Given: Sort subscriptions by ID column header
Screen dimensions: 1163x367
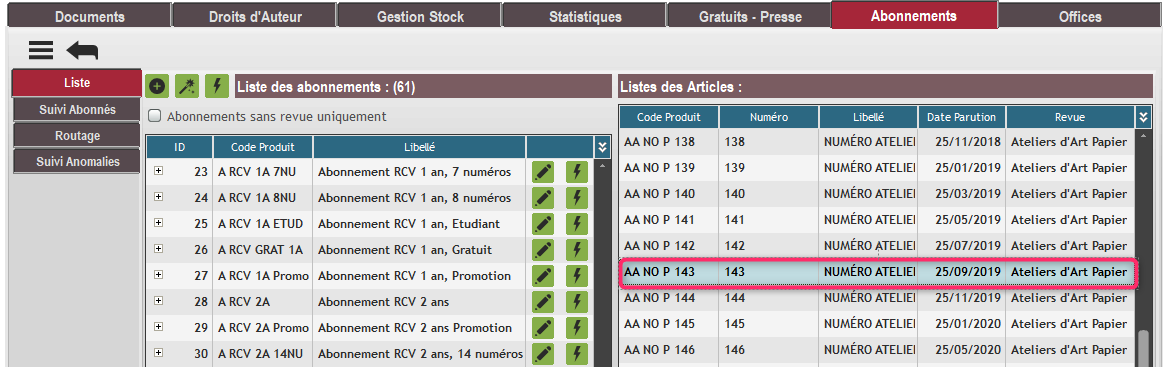Looking at the screenshot, I should coord(179,147).
